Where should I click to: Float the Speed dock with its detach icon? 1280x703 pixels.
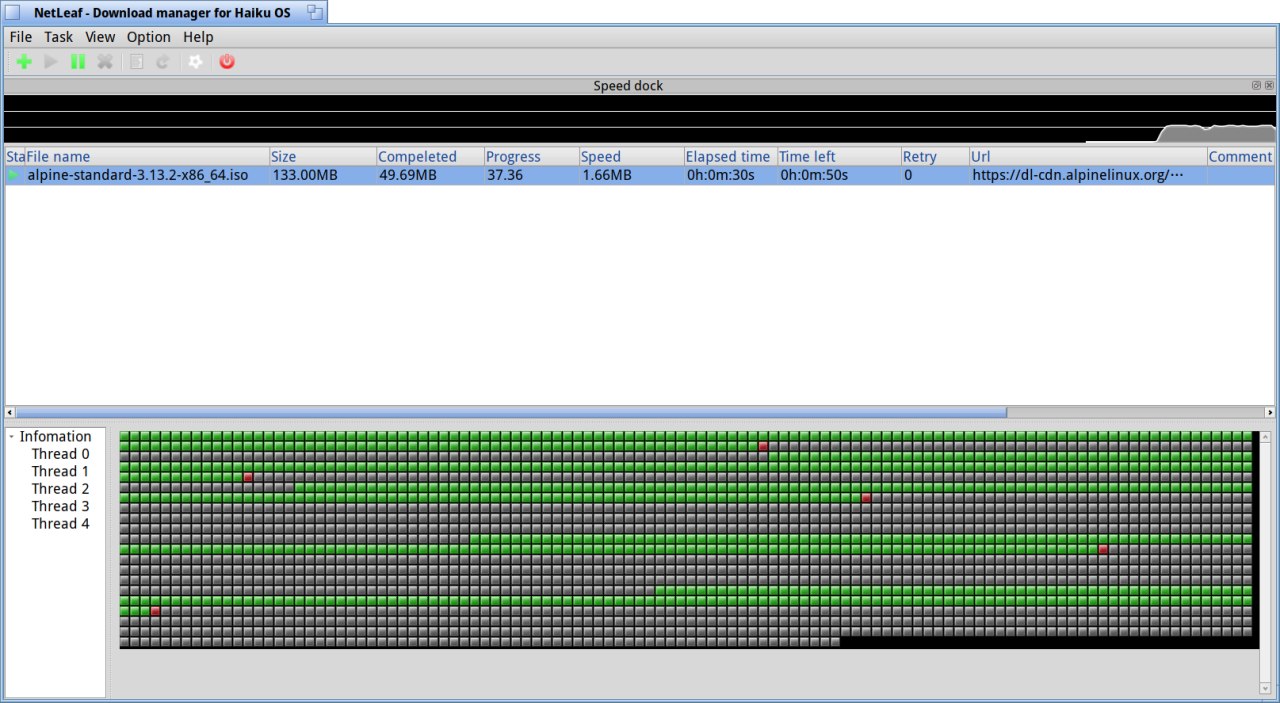1256,85
